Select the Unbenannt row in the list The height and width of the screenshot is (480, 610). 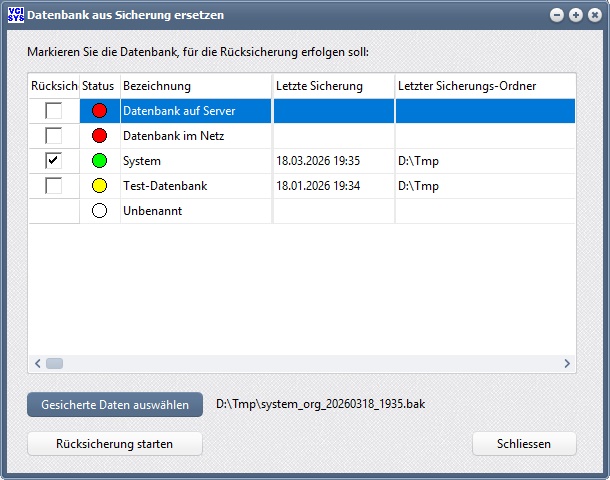pos(195,211)
